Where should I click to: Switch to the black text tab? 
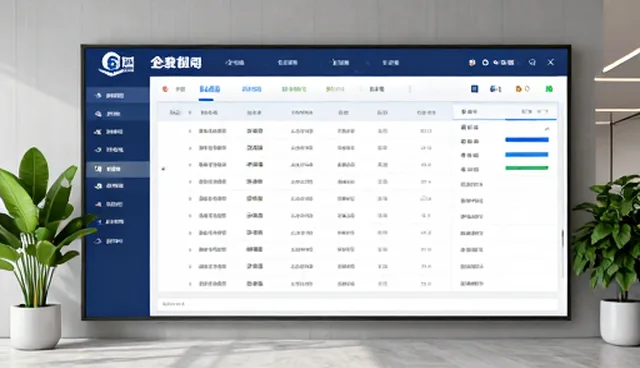377,89
